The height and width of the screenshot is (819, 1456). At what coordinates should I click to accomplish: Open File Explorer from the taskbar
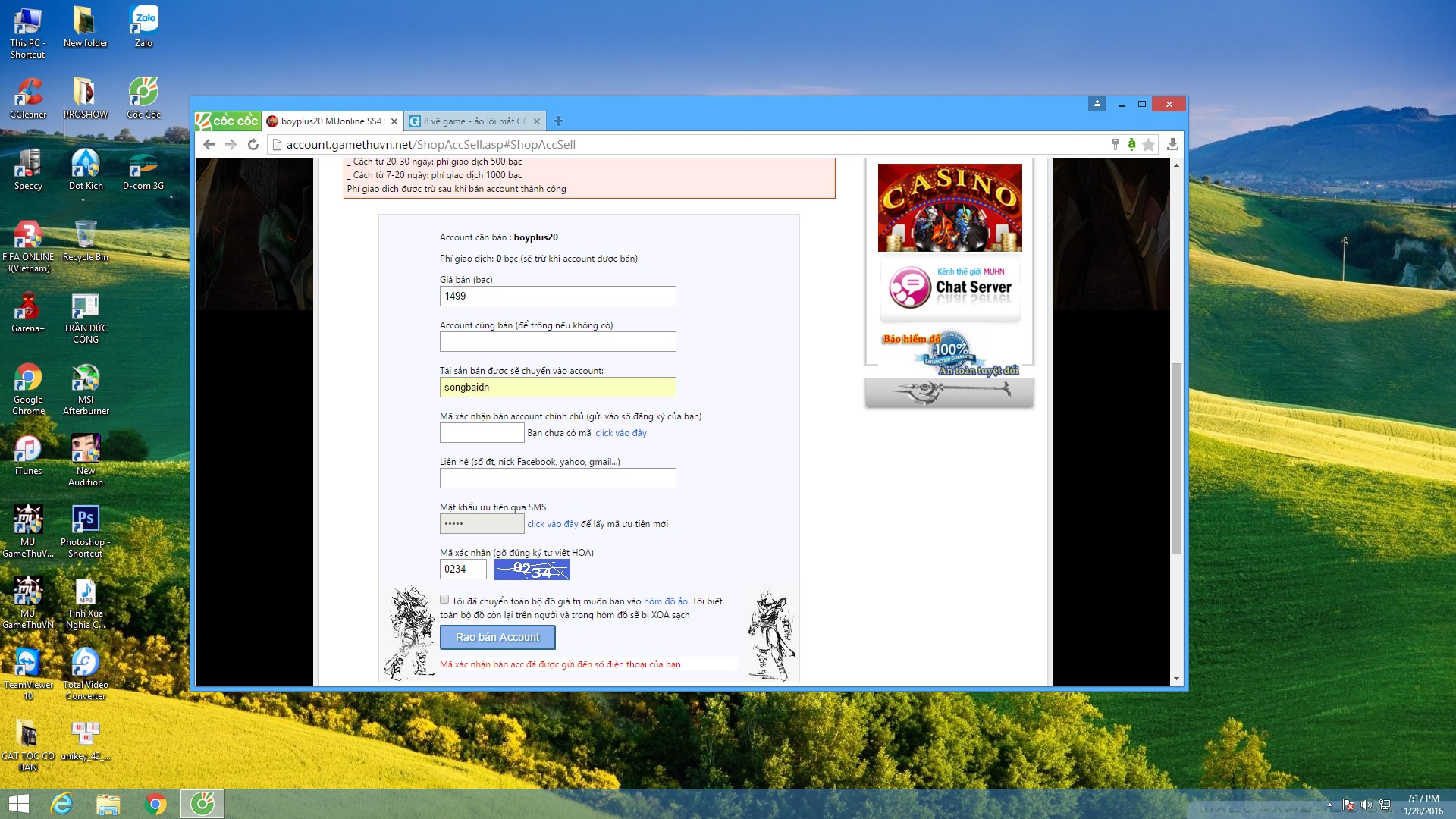pos(108,804)
